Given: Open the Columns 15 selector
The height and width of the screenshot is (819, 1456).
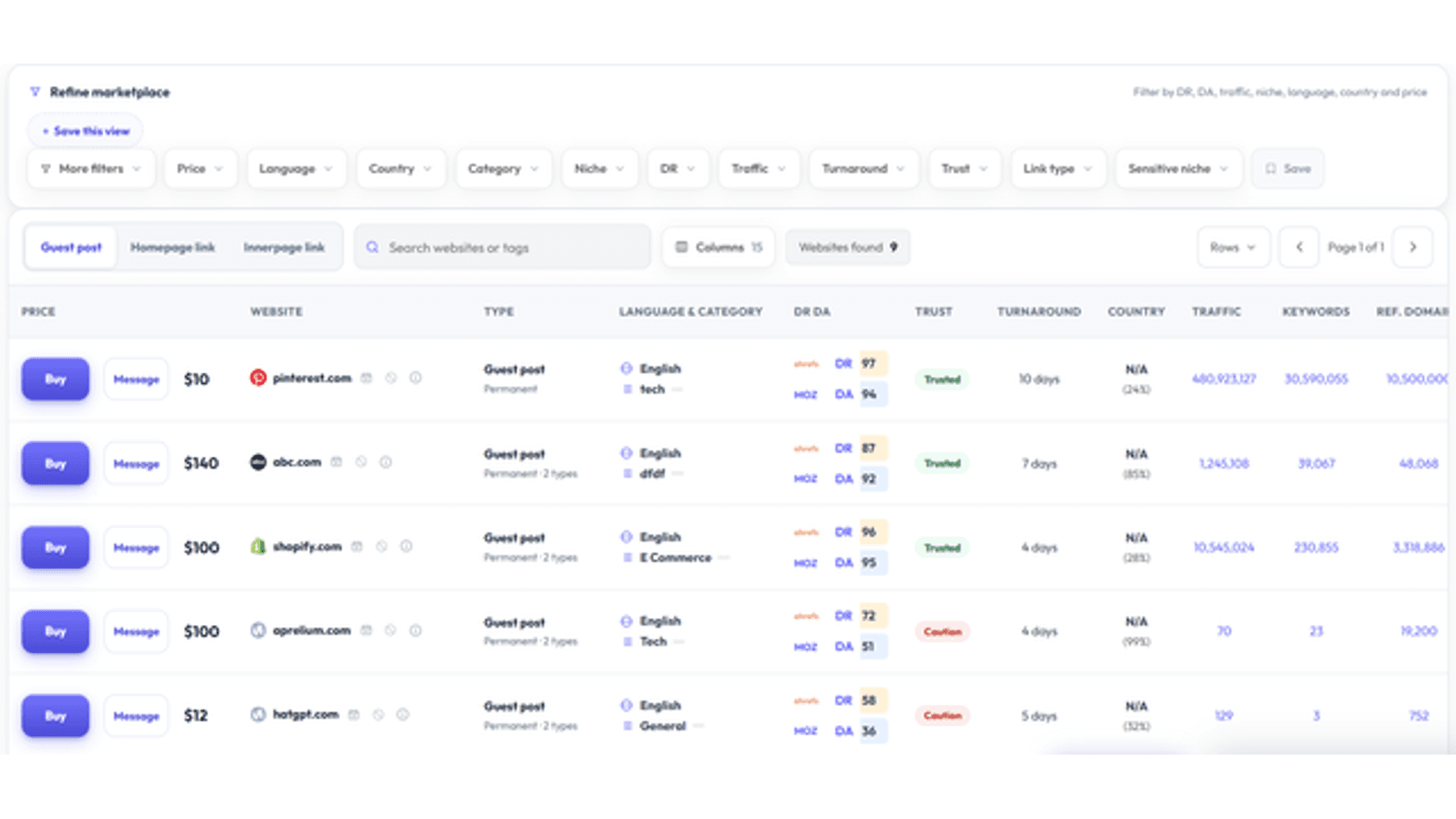Looking at the screenshot, I should tap(718, 247).
